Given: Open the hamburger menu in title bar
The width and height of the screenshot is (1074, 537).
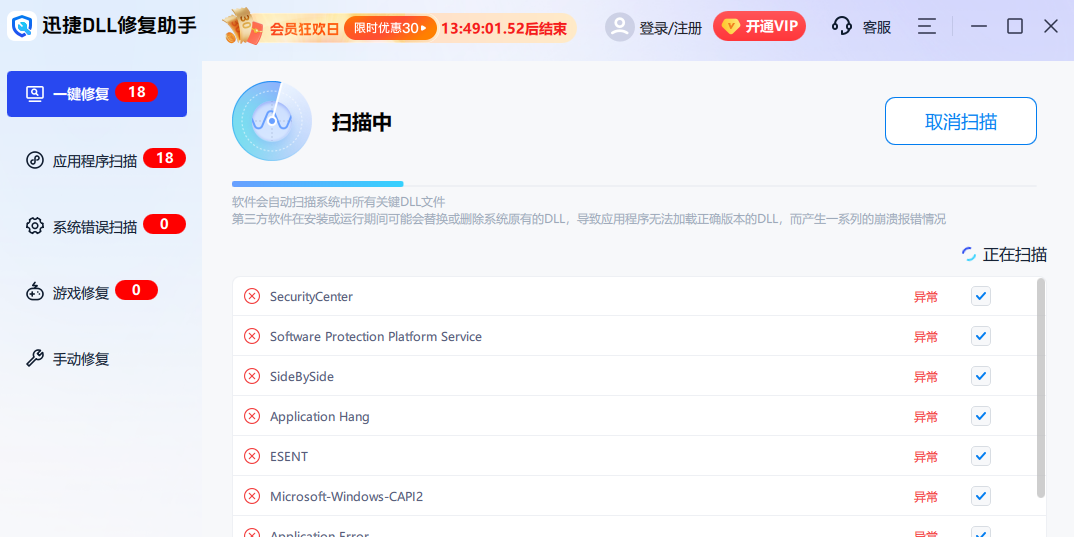Looking at the screenshot, I should (927, 27).
